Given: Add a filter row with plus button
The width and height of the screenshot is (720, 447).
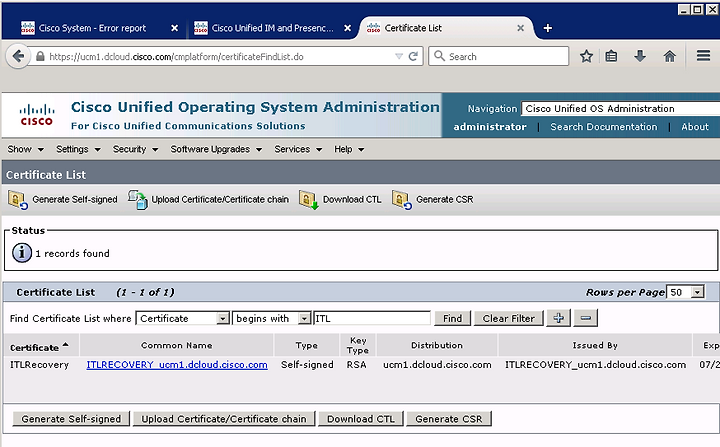Looking at the screenshot, I should pos(558,318).
